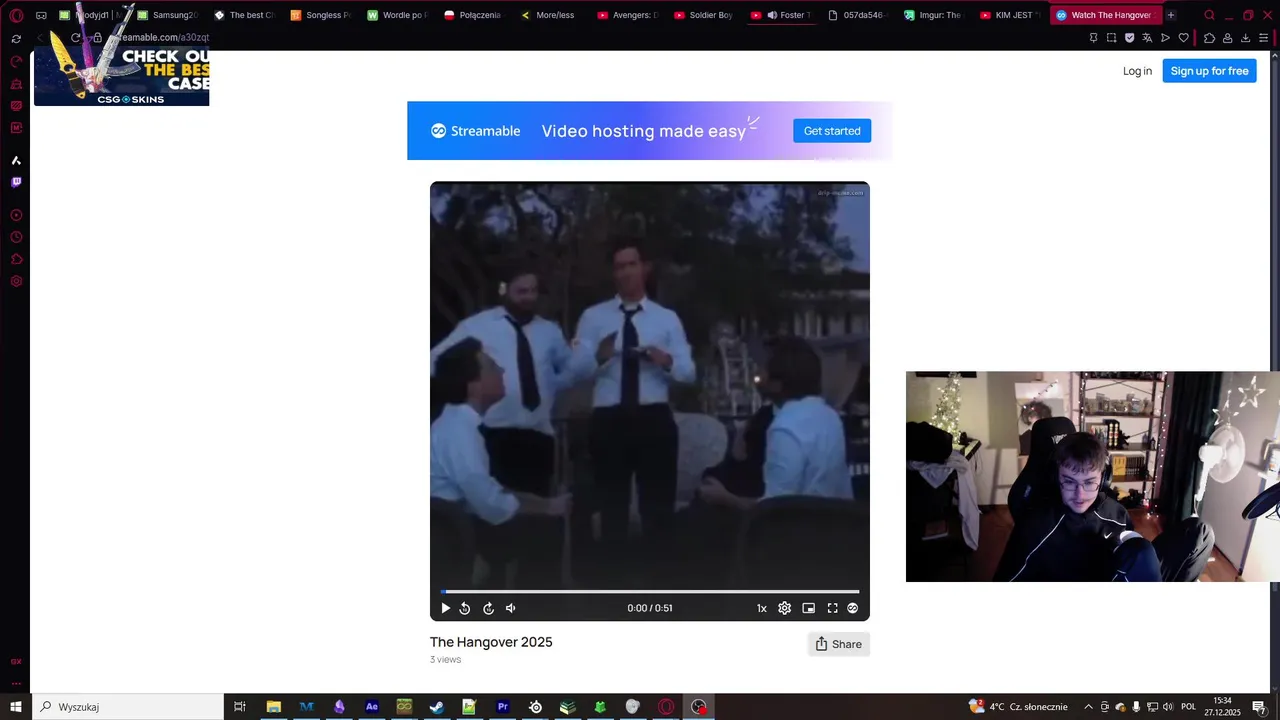Viewport: 1280px width, 720px height.
Task: Seek on the video progress bar
Action: coord(650,591)
